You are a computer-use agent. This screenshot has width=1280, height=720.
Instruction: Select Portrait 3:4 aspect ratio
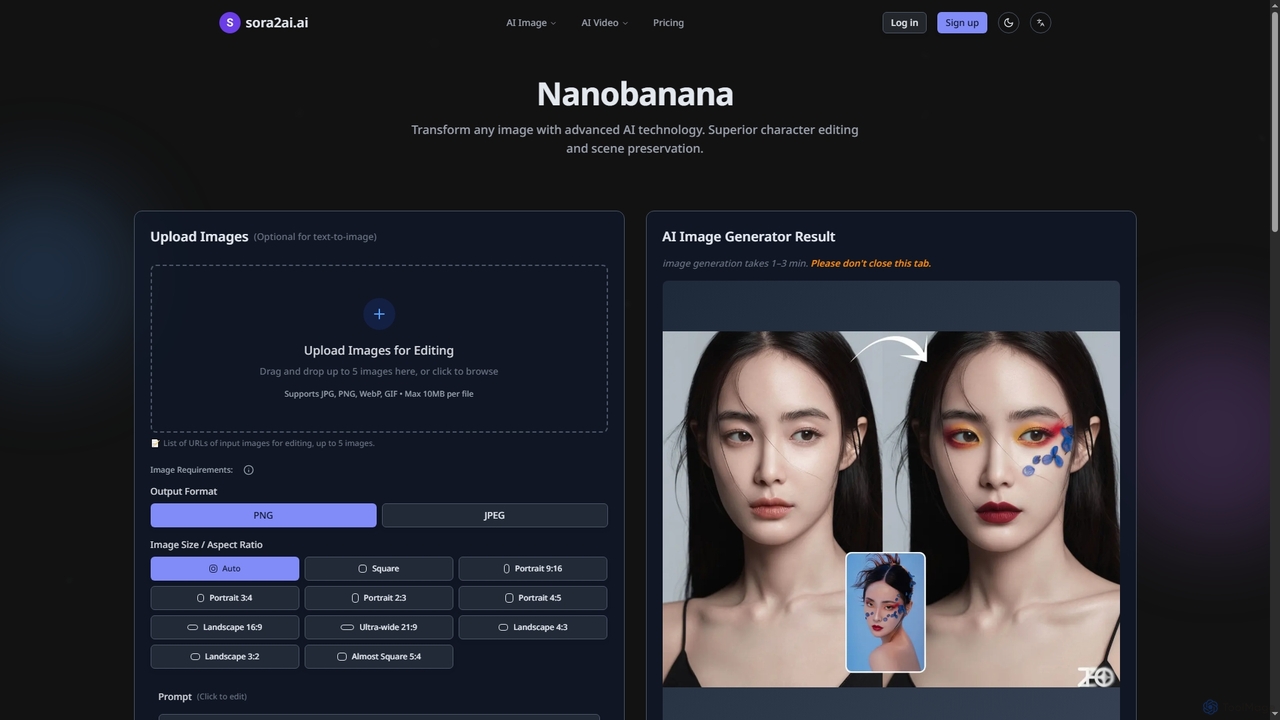pos(225,598)
